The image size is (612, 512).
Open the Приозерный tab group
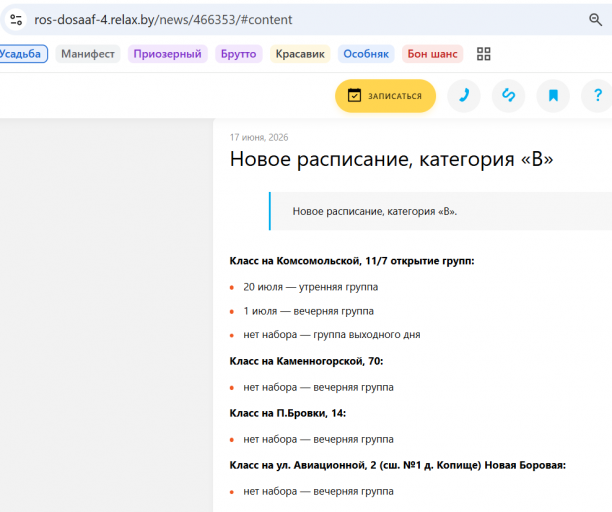coord(167,54)
